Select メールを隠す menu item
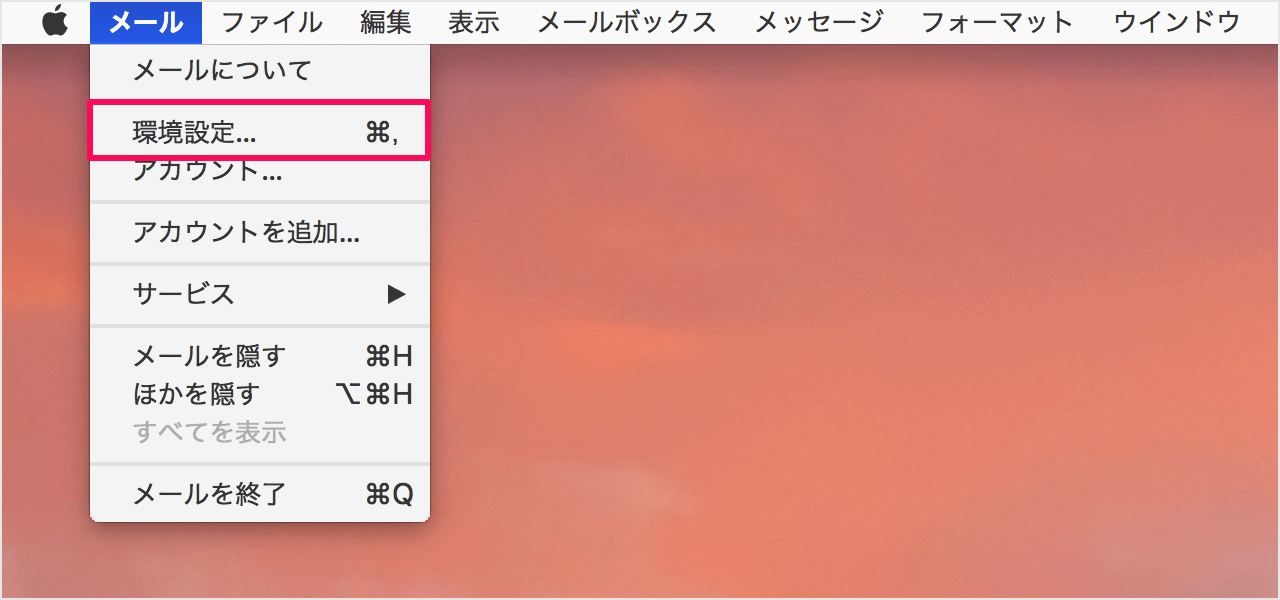The height and width of the screenshot is (600, 1280). pyautogui.click(x=260, y=356)
